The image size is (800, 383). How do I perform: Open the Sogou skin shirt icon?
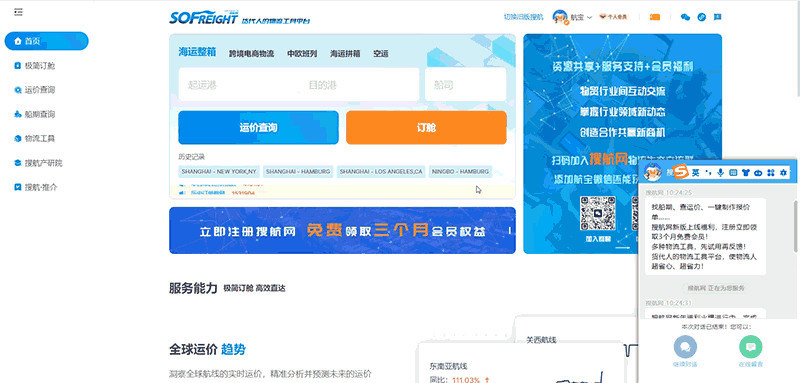746,173
